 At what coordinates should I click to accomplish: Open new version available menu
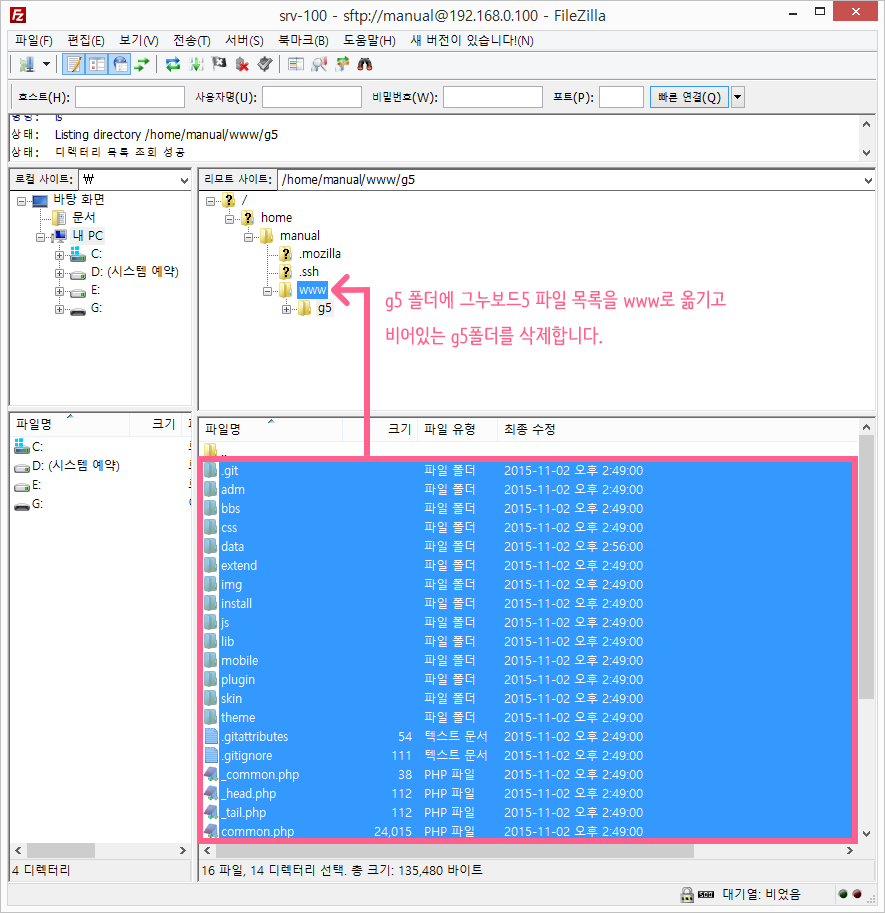click(x=472, y=40)
